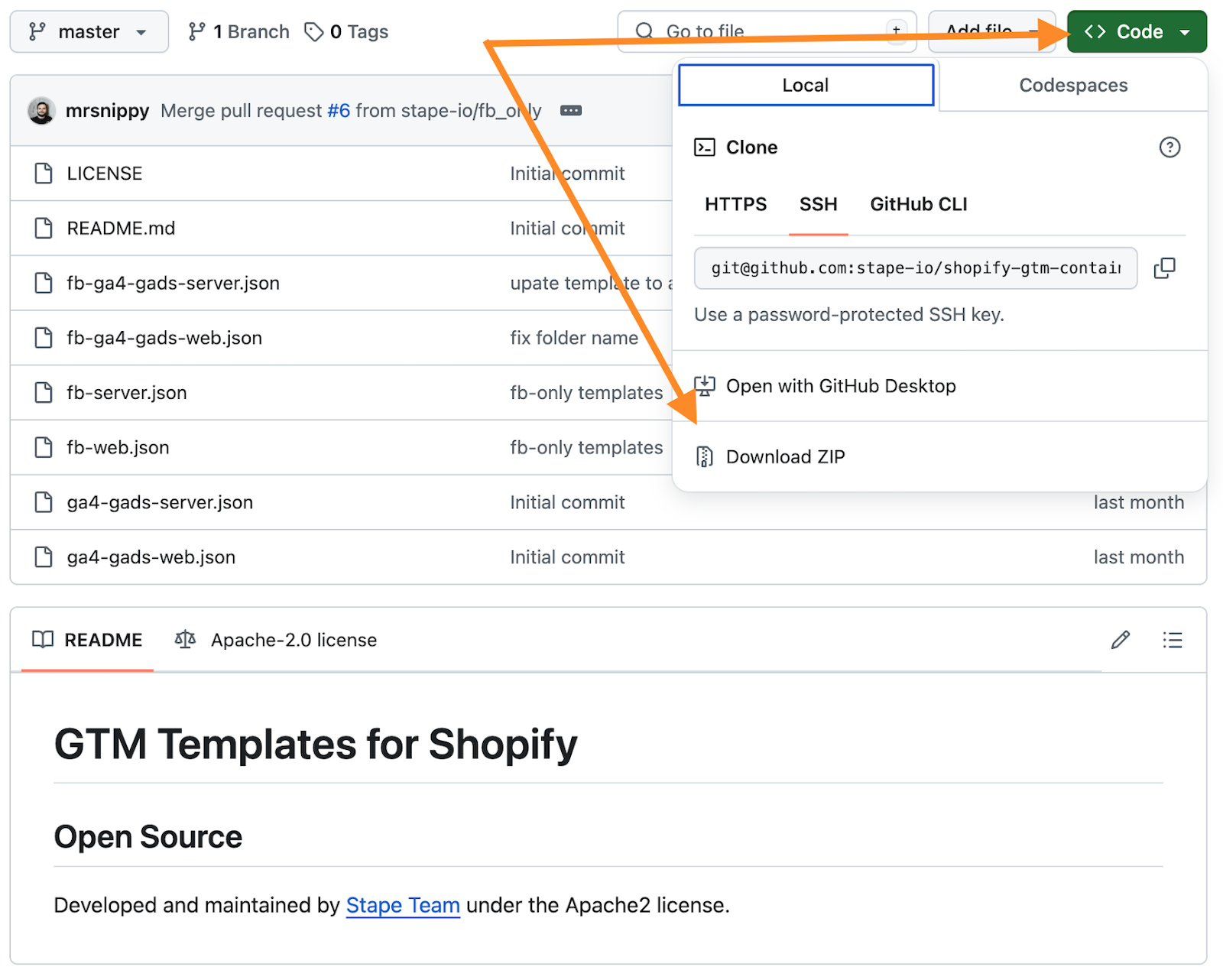The image size is (1223, 980).
Task: Click the Download ZIP file icon
Action: (704, 456)
